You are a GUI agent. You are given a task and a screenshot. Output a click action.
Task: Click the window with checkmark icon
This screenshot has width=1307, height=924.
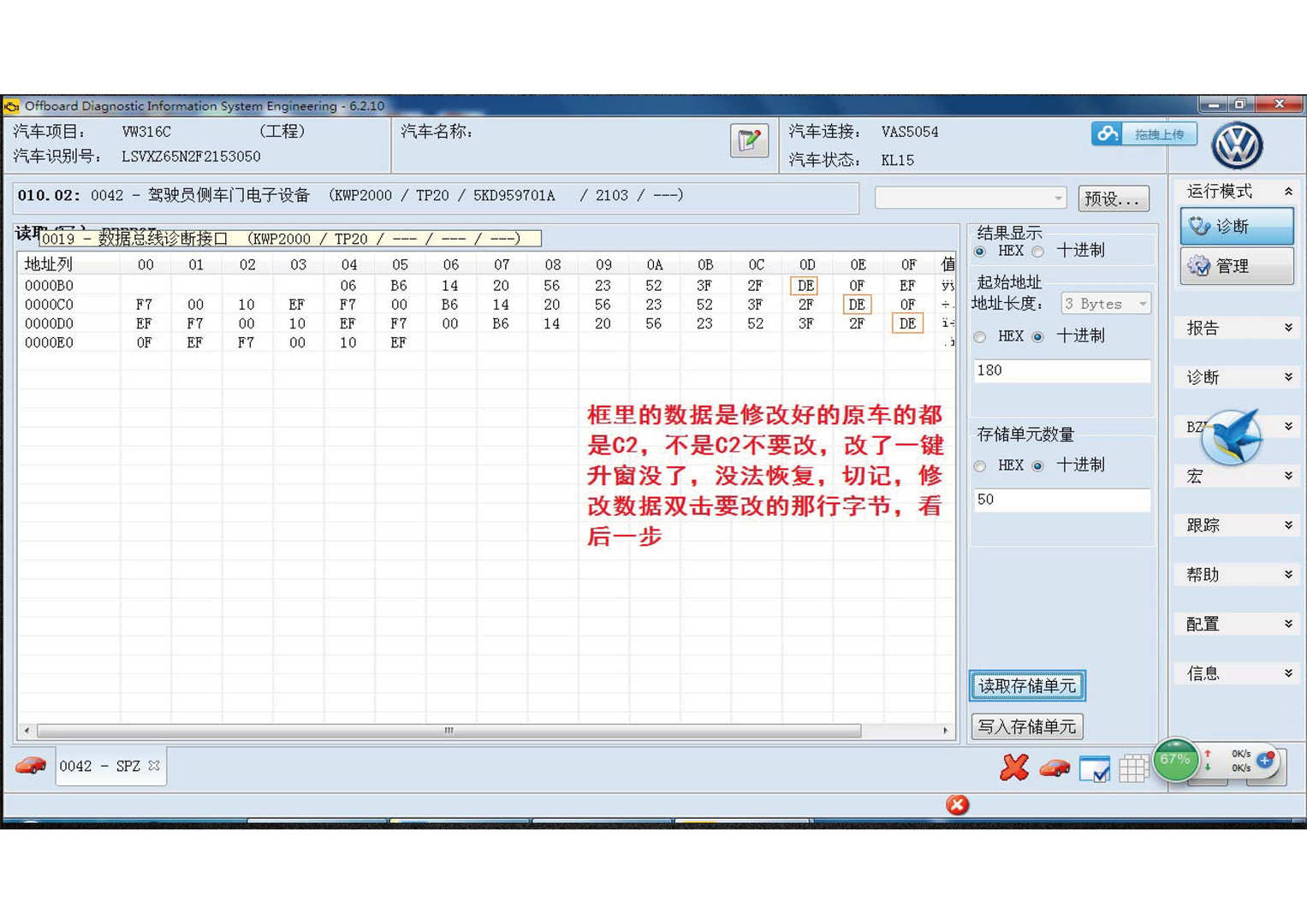(x=1095, y=768)
